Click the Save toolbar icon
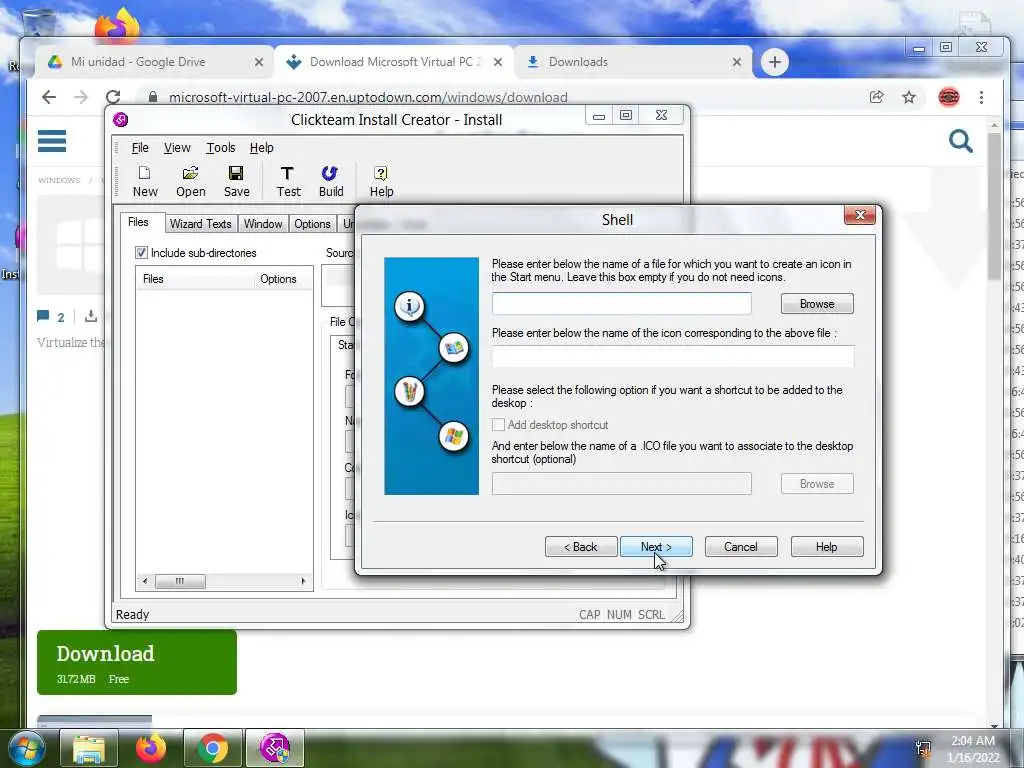1024x768 pixels. click(x=236, y=181)
